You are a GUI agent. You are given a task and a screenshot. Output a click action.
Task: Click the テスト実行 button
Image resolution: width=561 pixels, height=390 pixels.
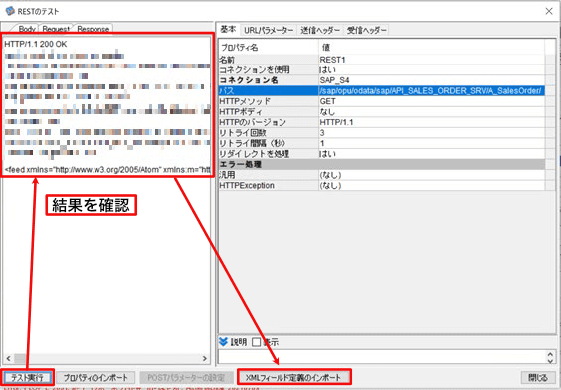(x=27, y=377)
